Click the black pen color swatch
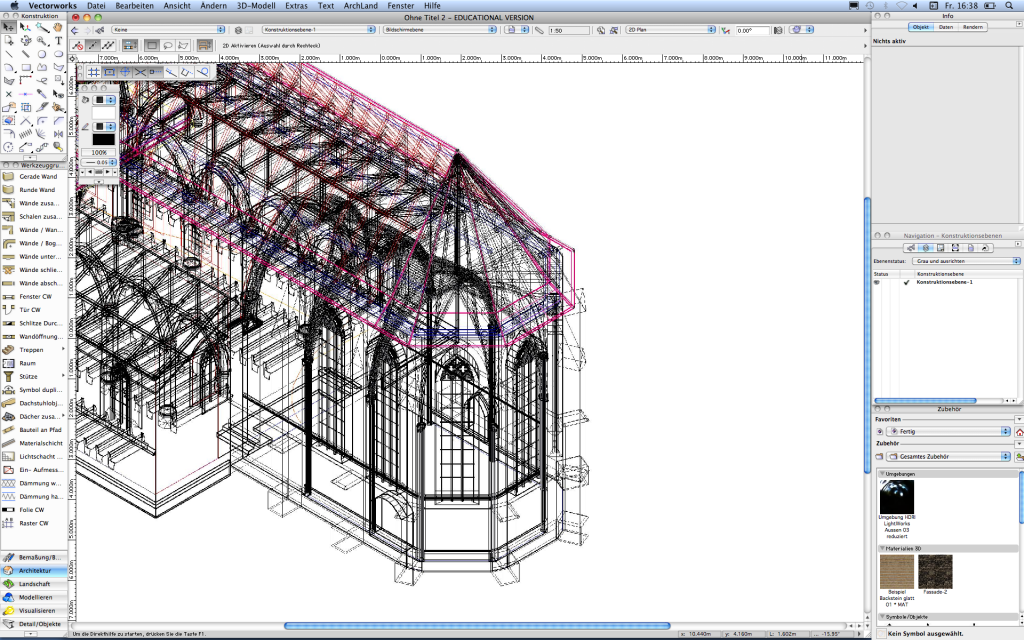This screenshot has width=1024, height=640. [104, 139]
